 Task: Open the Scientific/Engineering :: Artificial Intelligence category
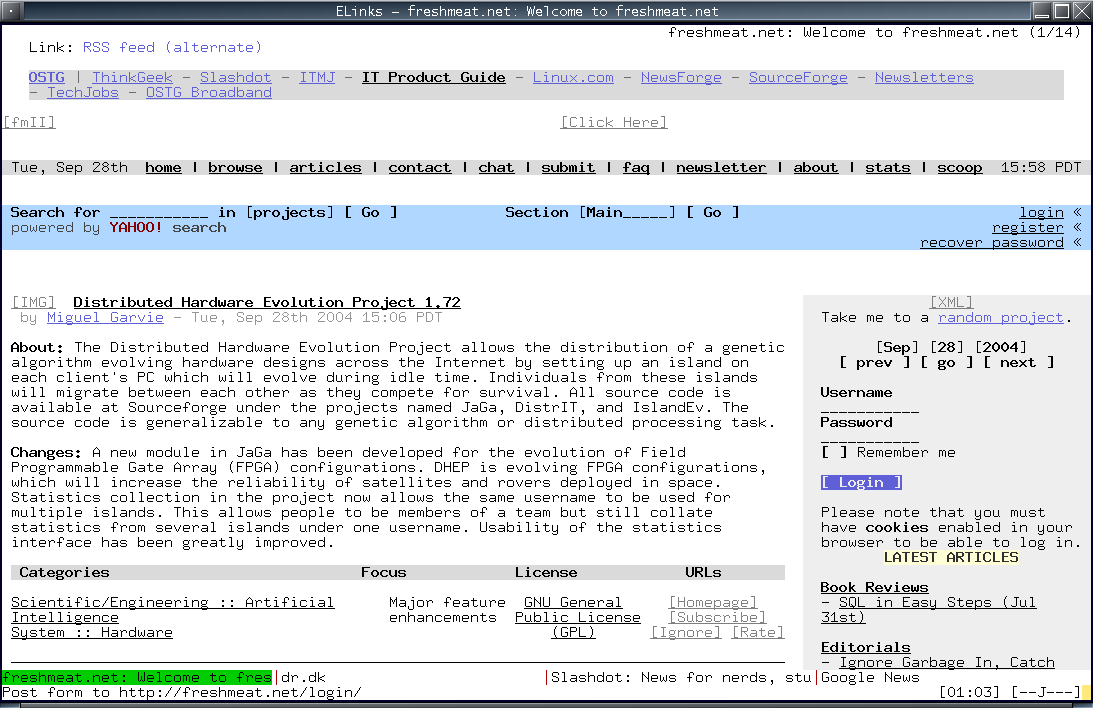173,610
